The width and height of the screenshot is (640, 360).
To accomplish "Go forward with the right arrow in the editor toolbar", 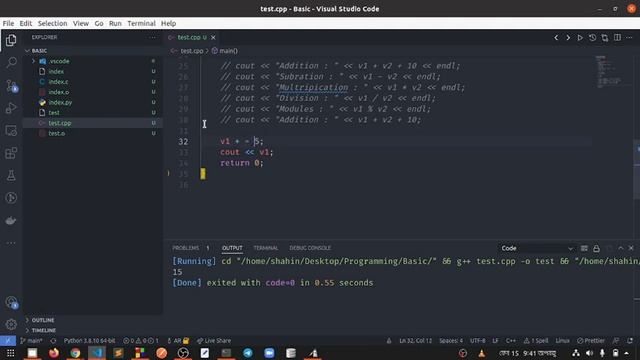I will tap(568, 38).
